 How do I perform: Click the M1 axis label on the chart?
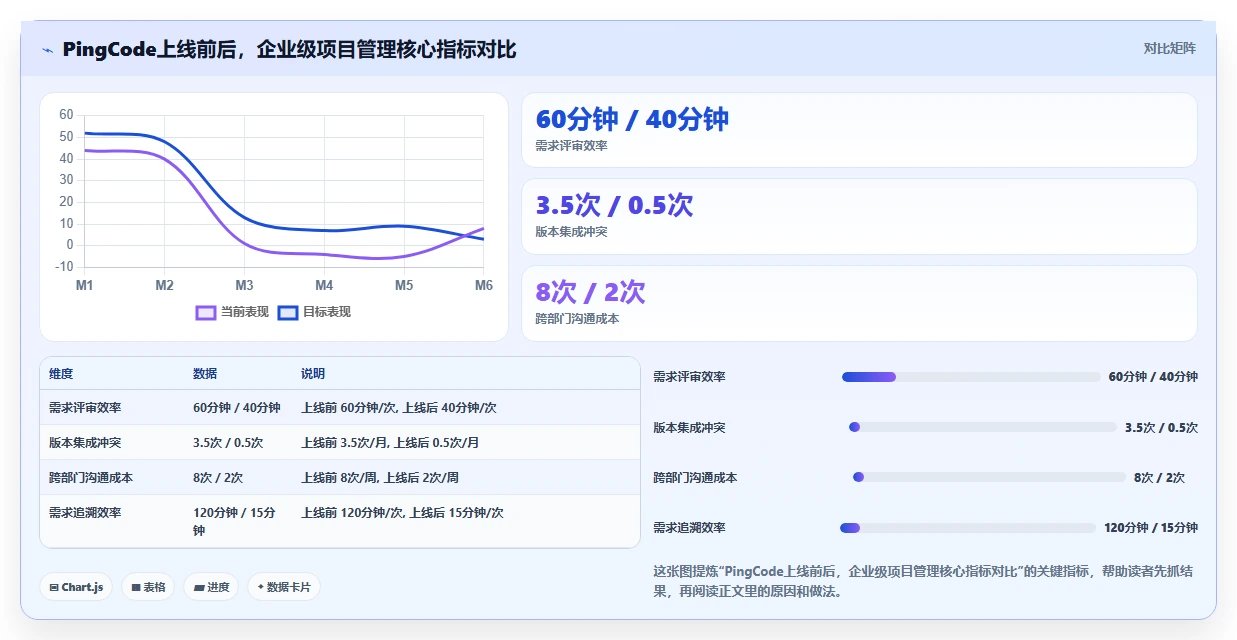pyautogui.click(x=85, y=285)
